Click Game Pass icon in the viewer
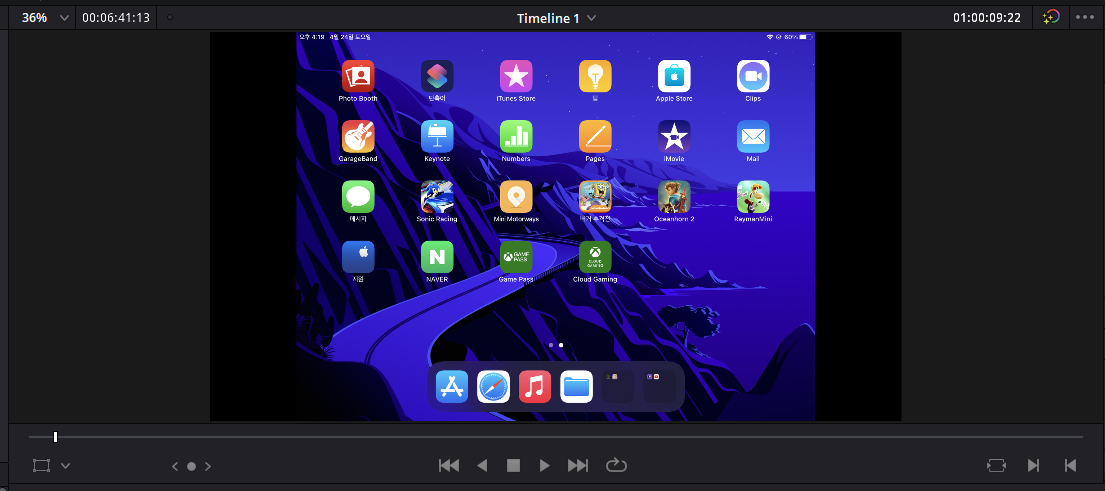 (x=516, y=257)
